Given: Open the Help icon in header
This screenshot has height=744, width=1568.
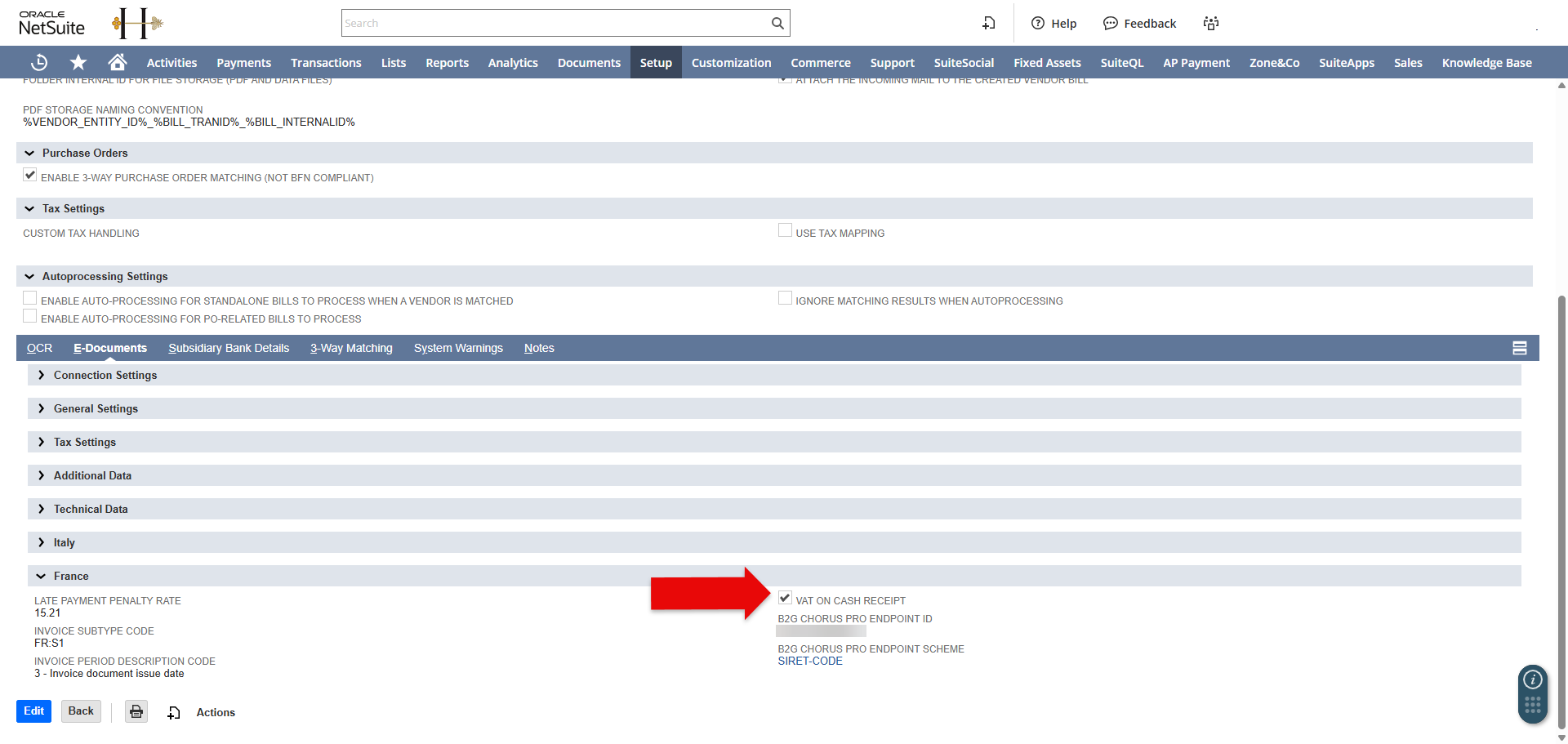Looking at the screenshot, I should coord(1038,23).
